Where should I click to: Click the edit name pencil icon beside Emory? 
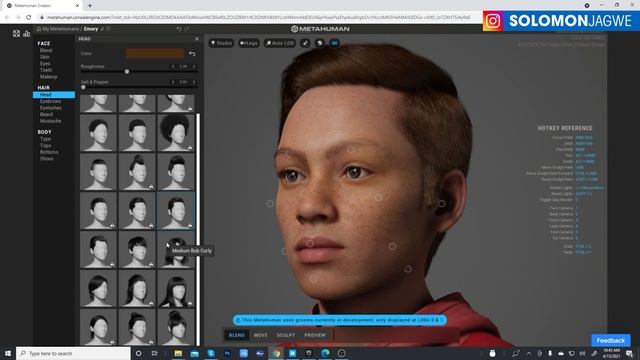pyautogui.click(x=102, y=29)
